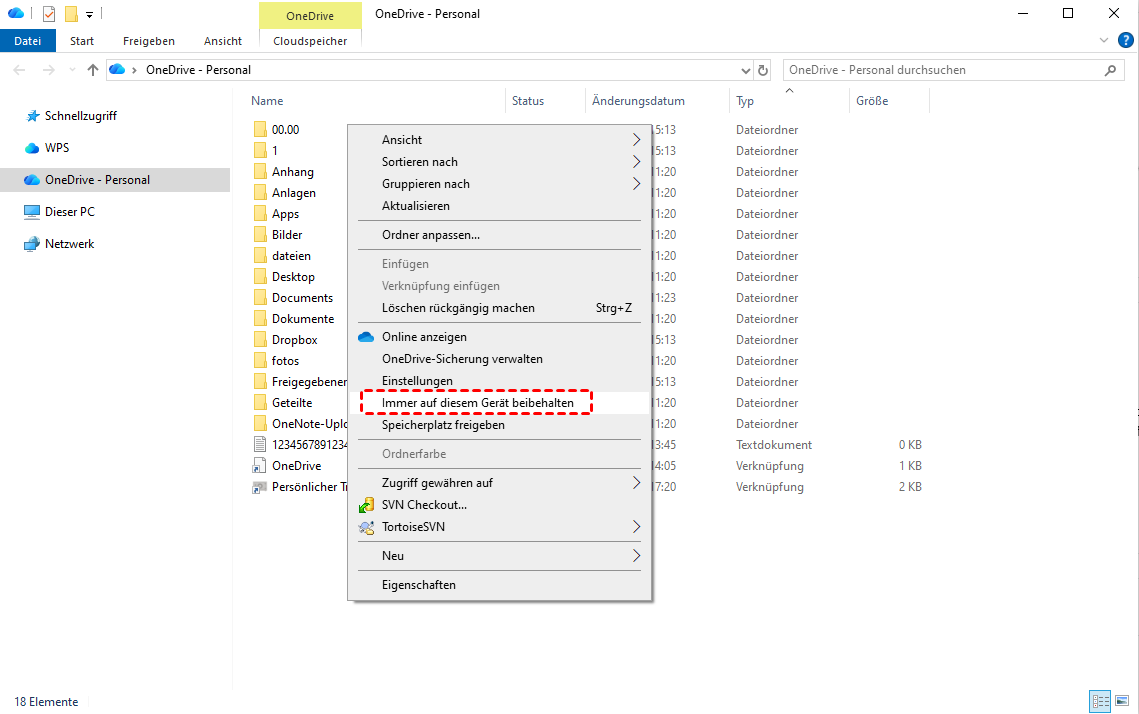1139x714 pixels.
Task: Open the address bar history dropdown
Action: click(745, 70)
